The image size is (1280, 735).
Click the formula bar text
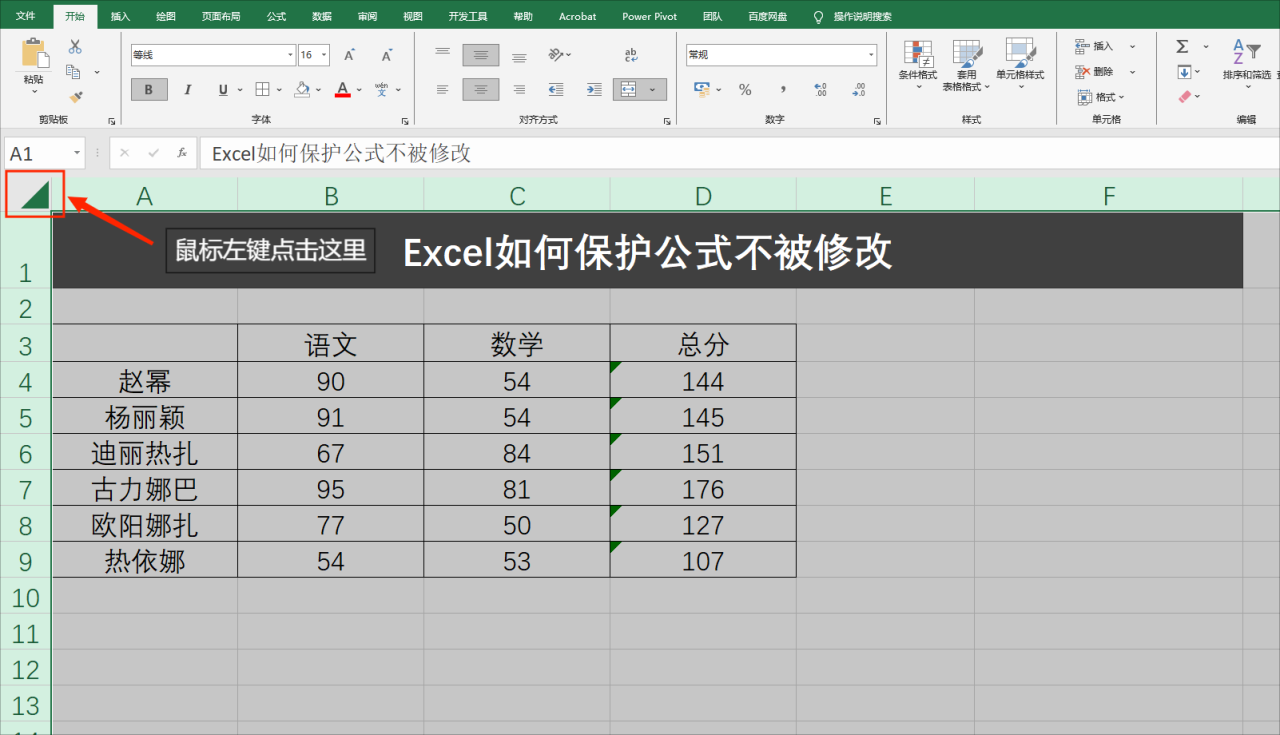click(x=342, y=153)
